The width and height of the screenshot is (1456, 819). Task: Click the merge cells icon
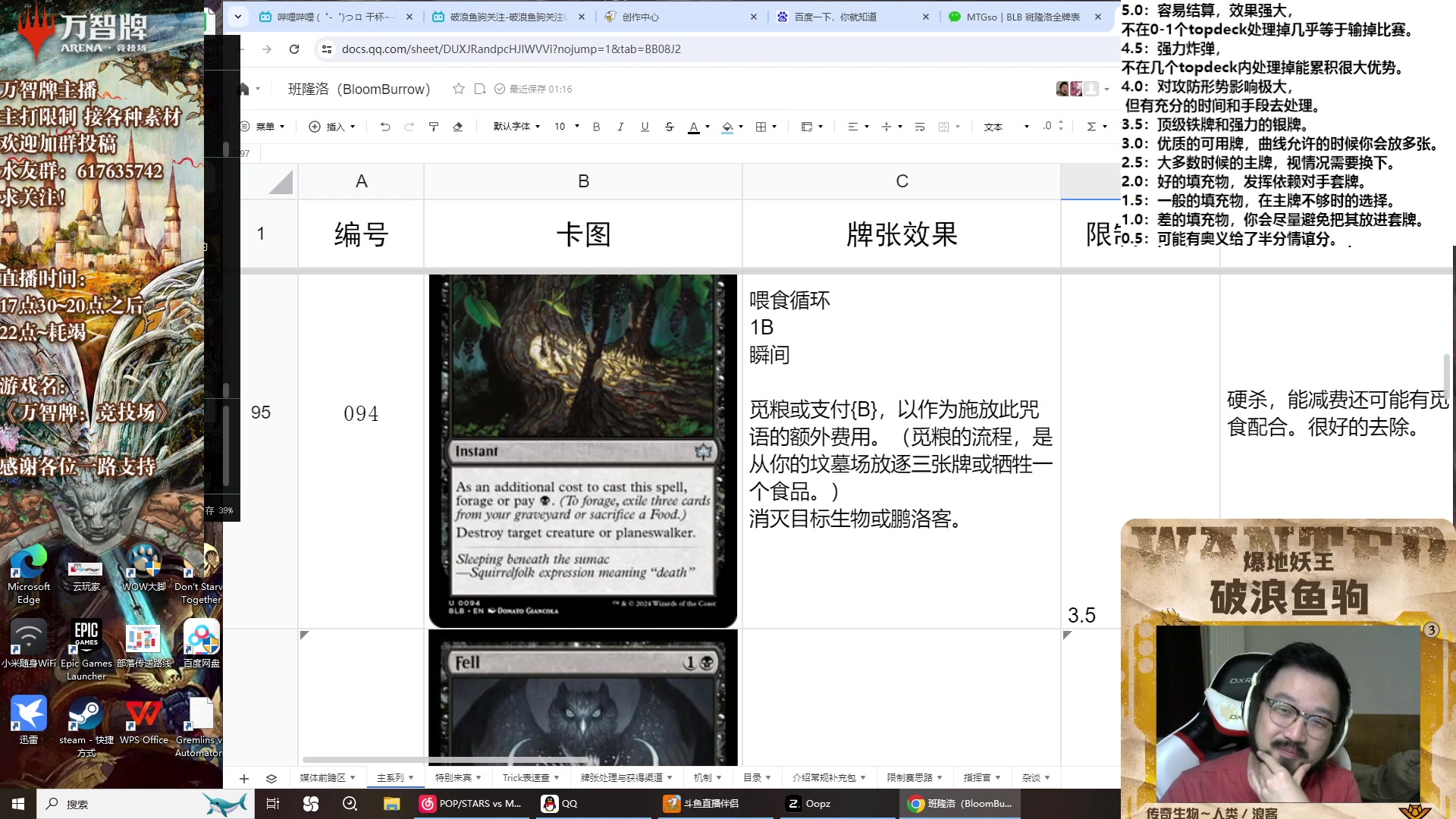(944, 127)
